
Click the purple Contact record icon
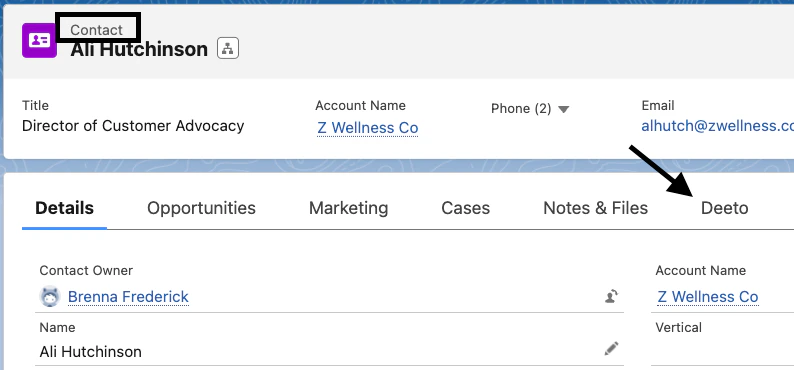(x=39, y=40)
